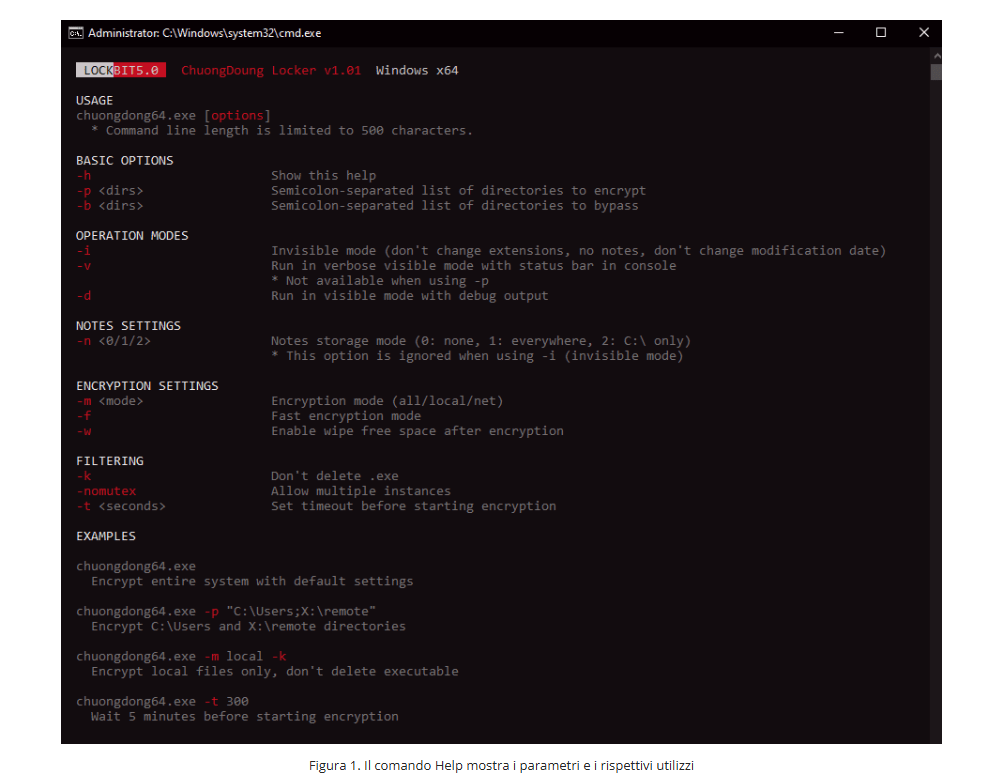Click the '[options]' text in the usage line

pos(237,115)
